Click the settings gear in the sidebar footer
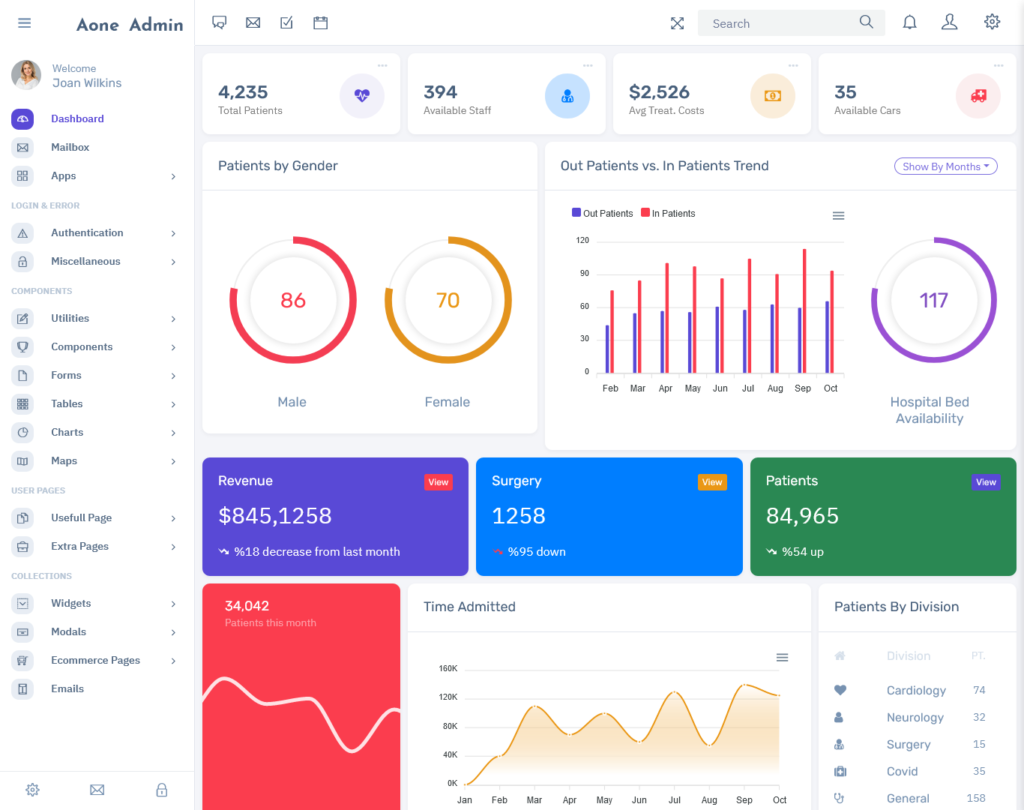This screenshot has height=810, width=1024. [x=32, y=790]
